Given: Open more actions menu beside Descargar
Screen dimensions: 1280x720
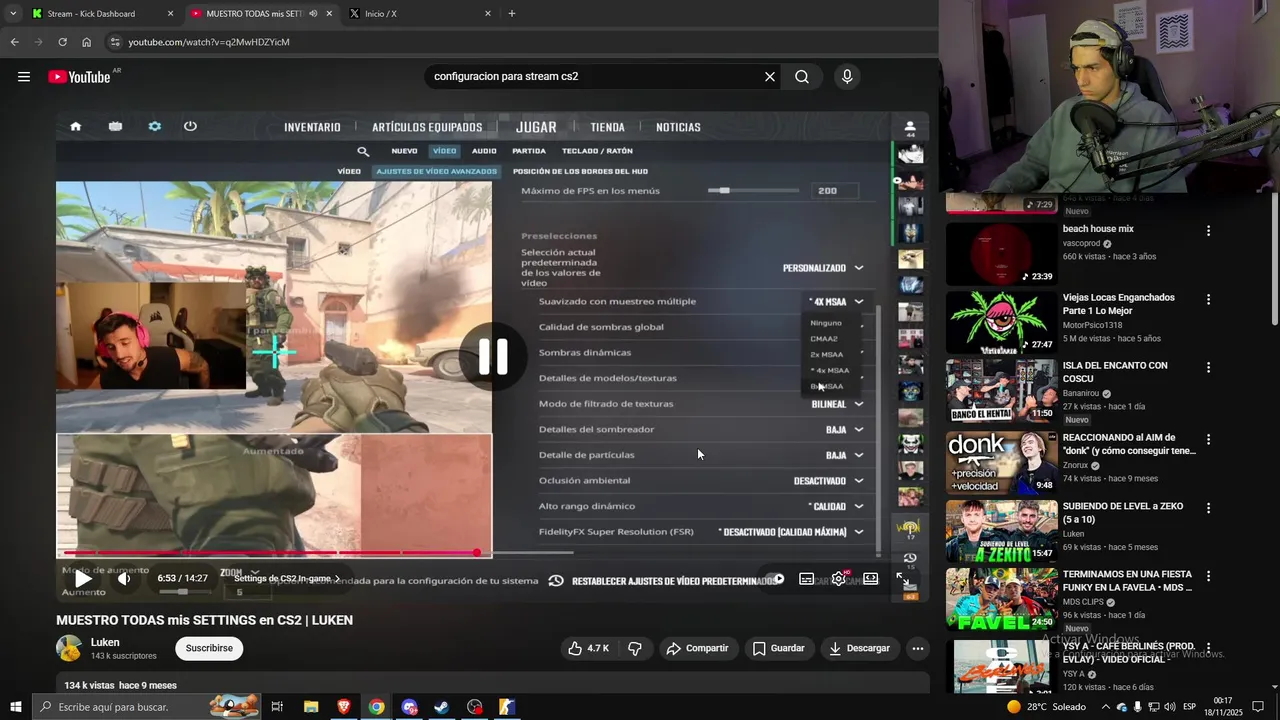Looking at the screenshot, I should 917,648.
